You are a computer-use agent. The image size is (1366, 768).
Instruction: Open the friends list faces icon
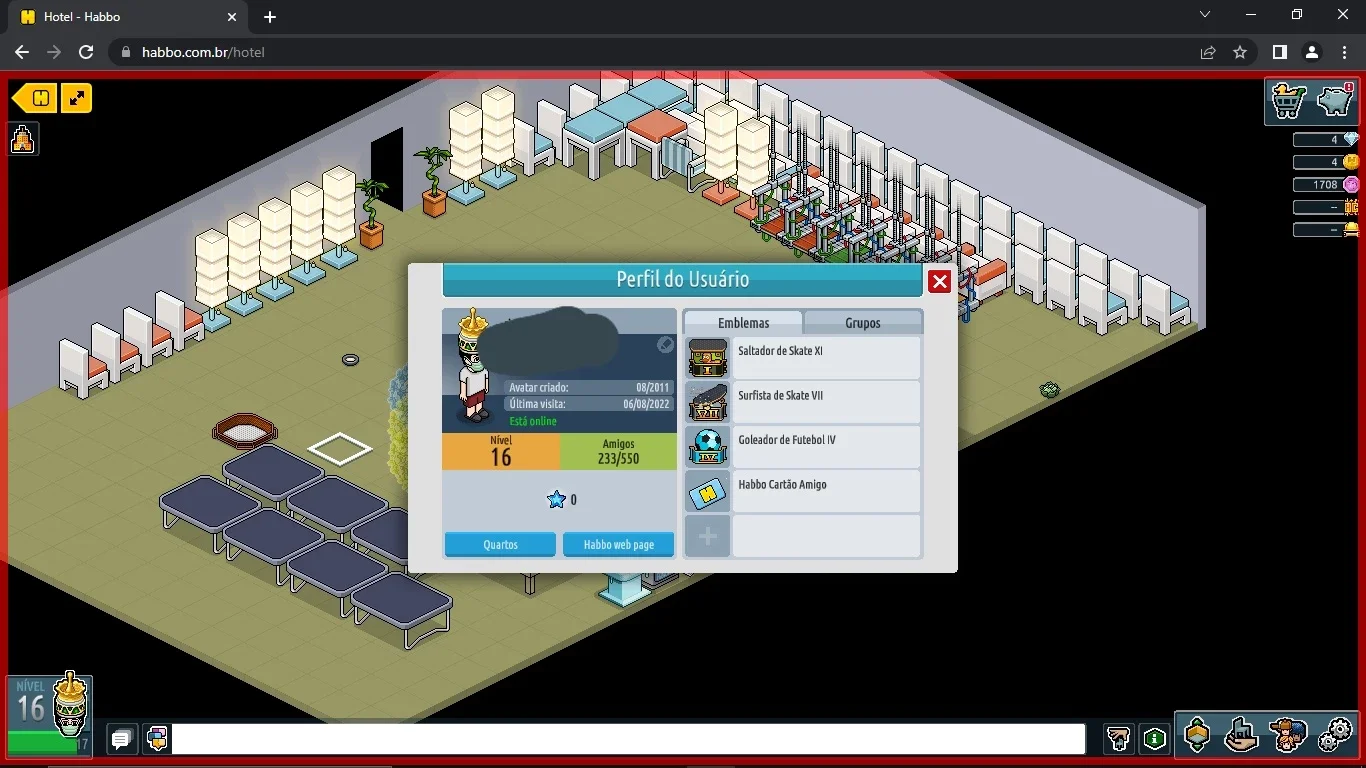point(1288,735)
